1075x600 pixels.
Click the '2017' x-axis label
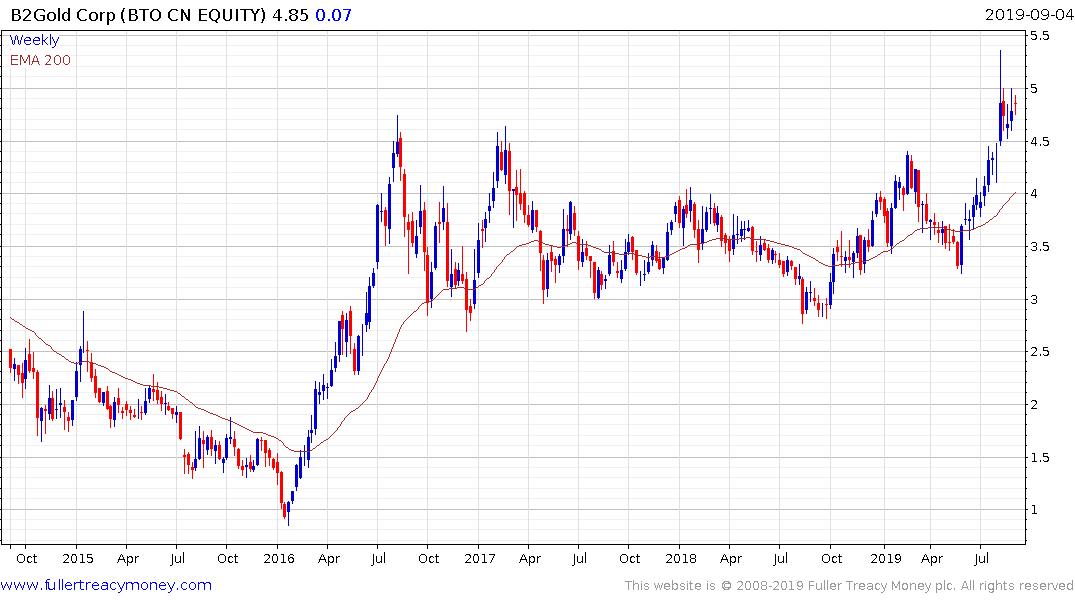tap(479, 558)
